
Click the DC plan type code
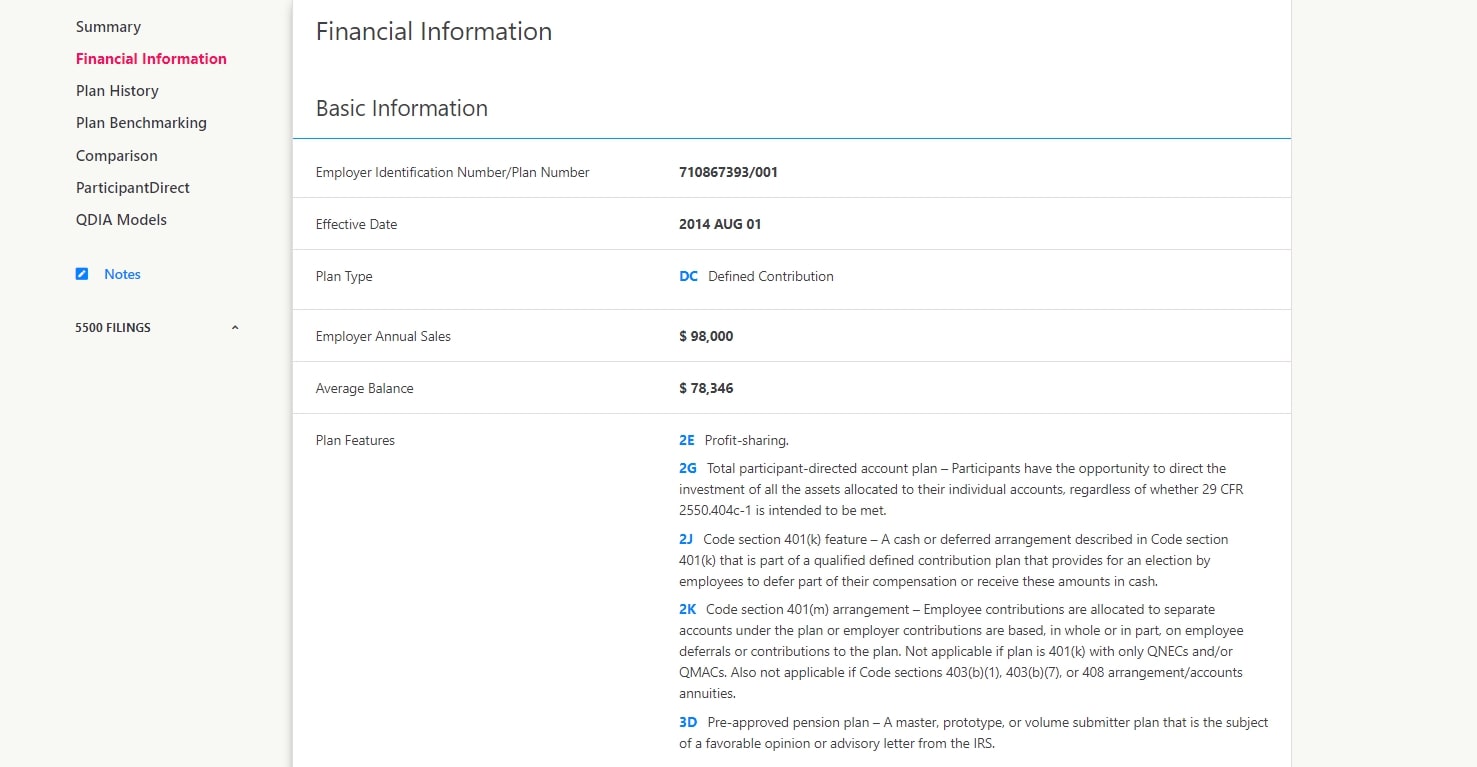tap(688, 277)
